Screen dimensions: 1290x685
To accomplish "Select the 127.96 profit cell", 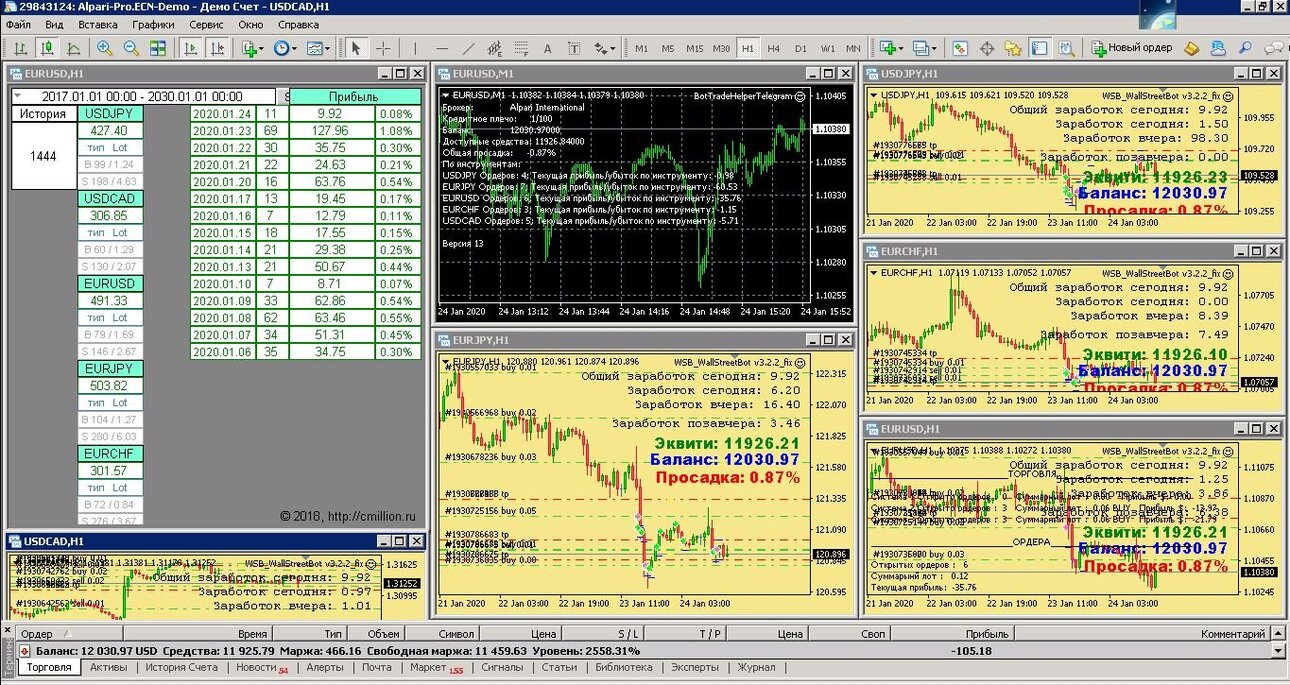I will coord(330,131).
